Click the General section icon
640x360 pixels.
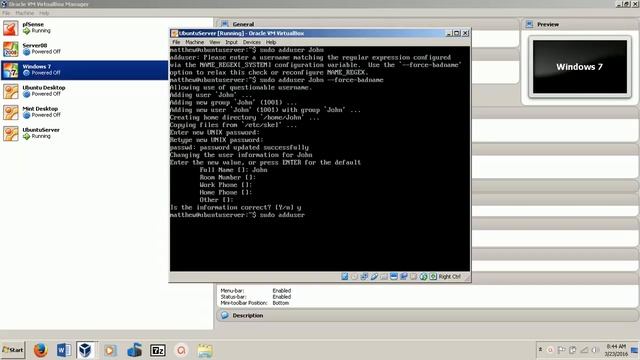coord(224,24)
